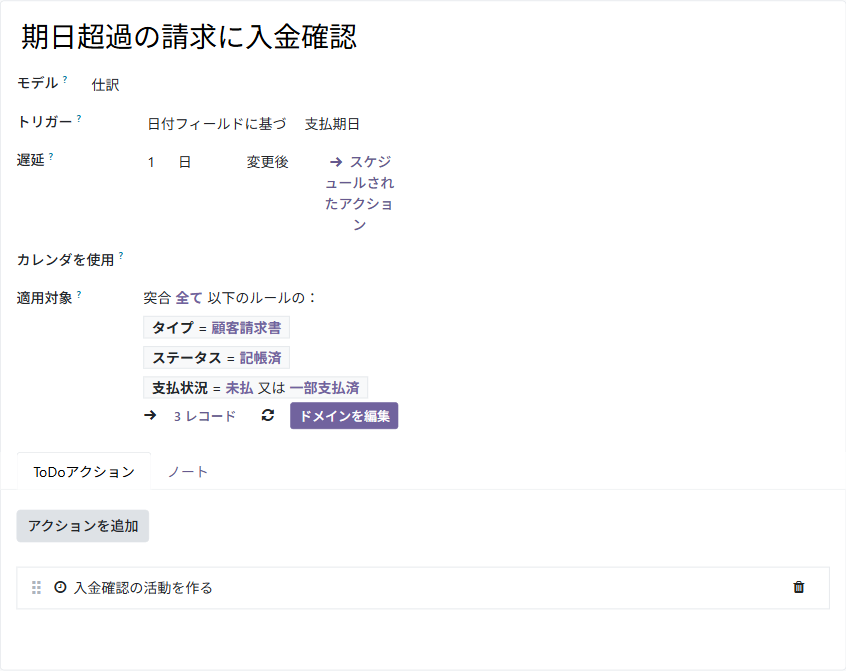Delete the 入金確認の活動を作る action via trash icon

pos(799,587)
